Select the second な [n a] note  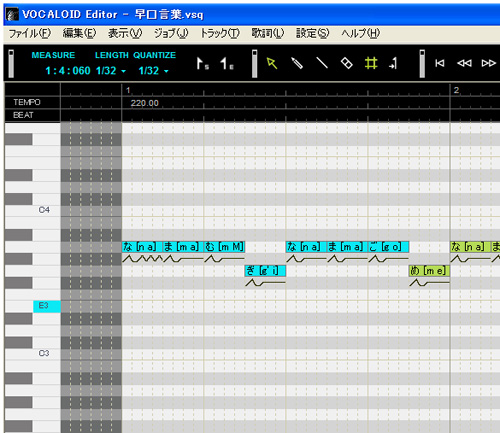point(306,247)
